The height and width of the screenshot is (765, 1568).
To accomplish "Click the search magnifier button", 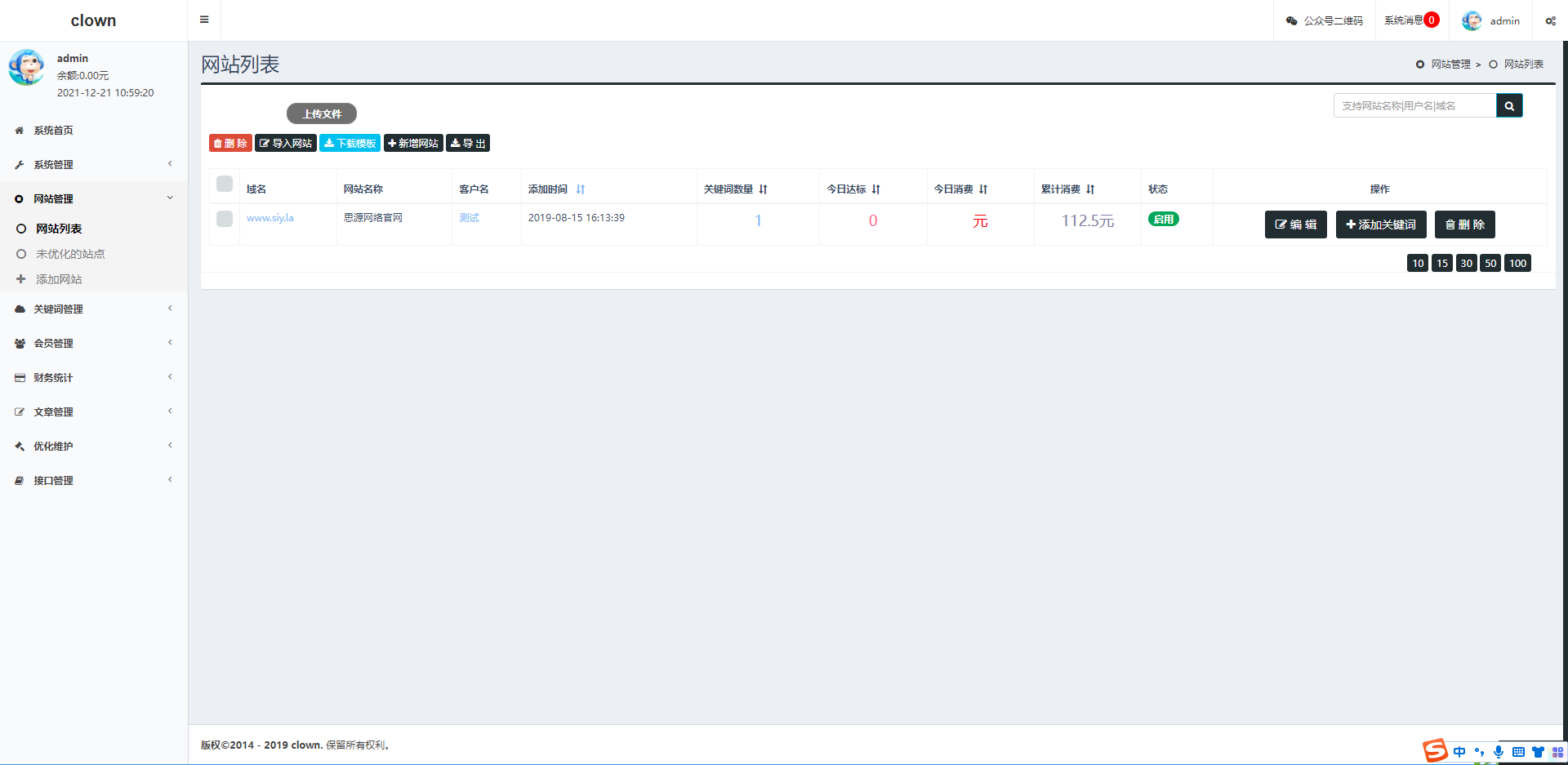I will [1509, 106].
